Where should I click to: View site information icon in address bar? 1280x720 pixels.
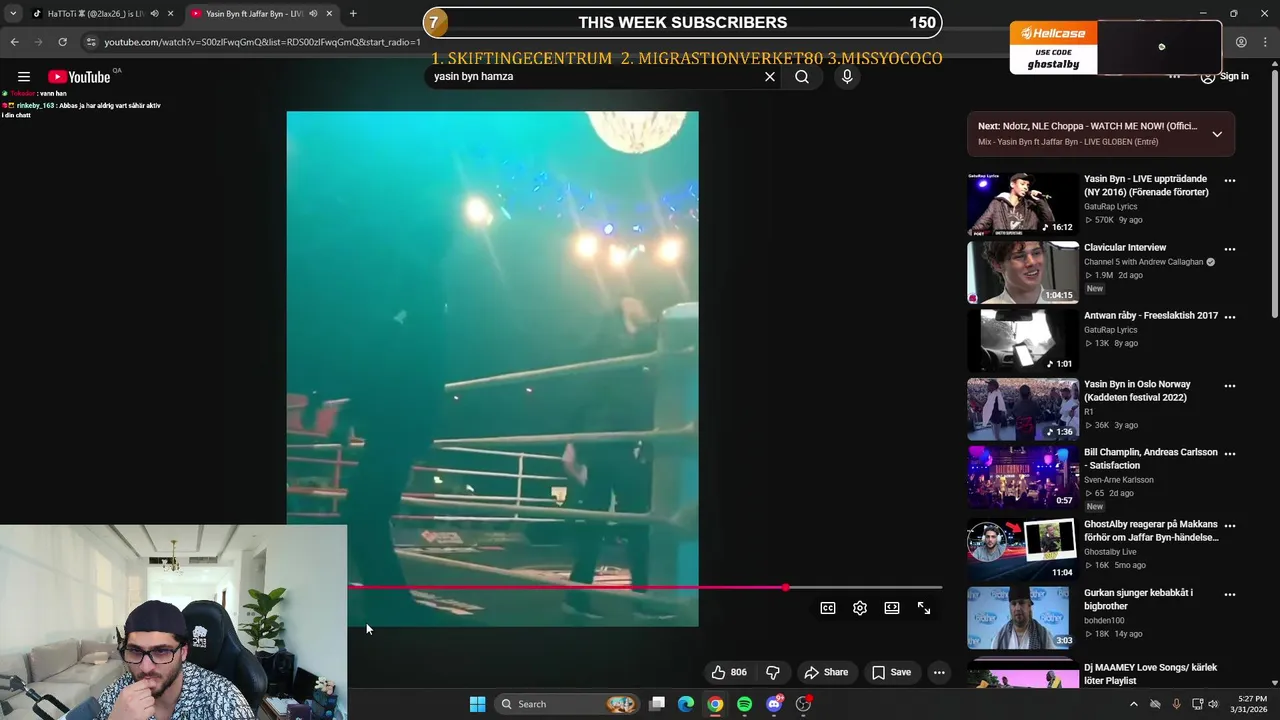coord(91,42)
